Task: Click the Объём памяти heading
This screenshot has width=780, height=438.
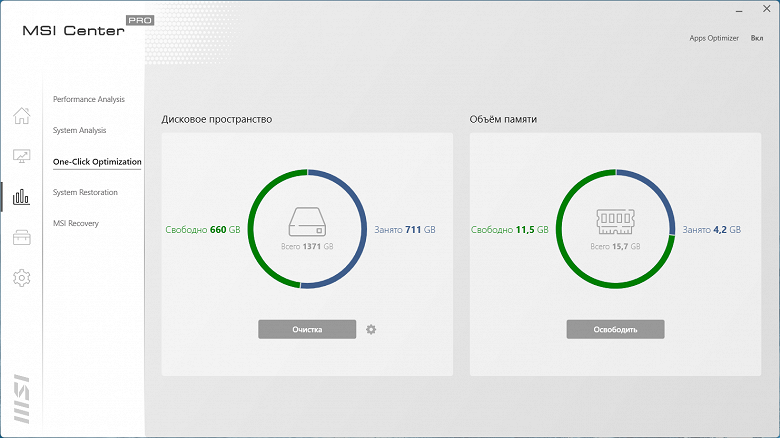Action: (x=503, y=119)
